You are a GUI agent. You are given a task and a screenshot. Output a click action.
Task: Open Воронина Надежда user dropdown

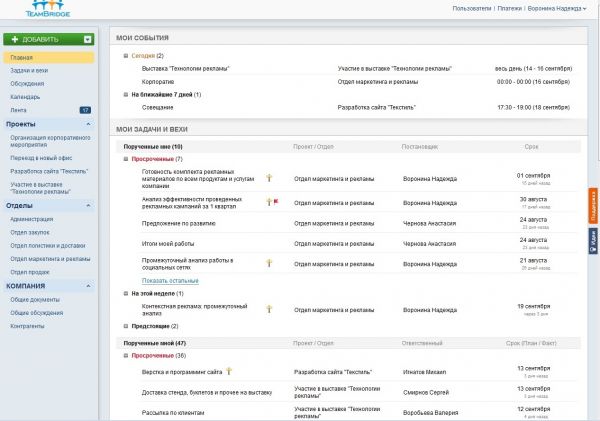tap(557, 8)
